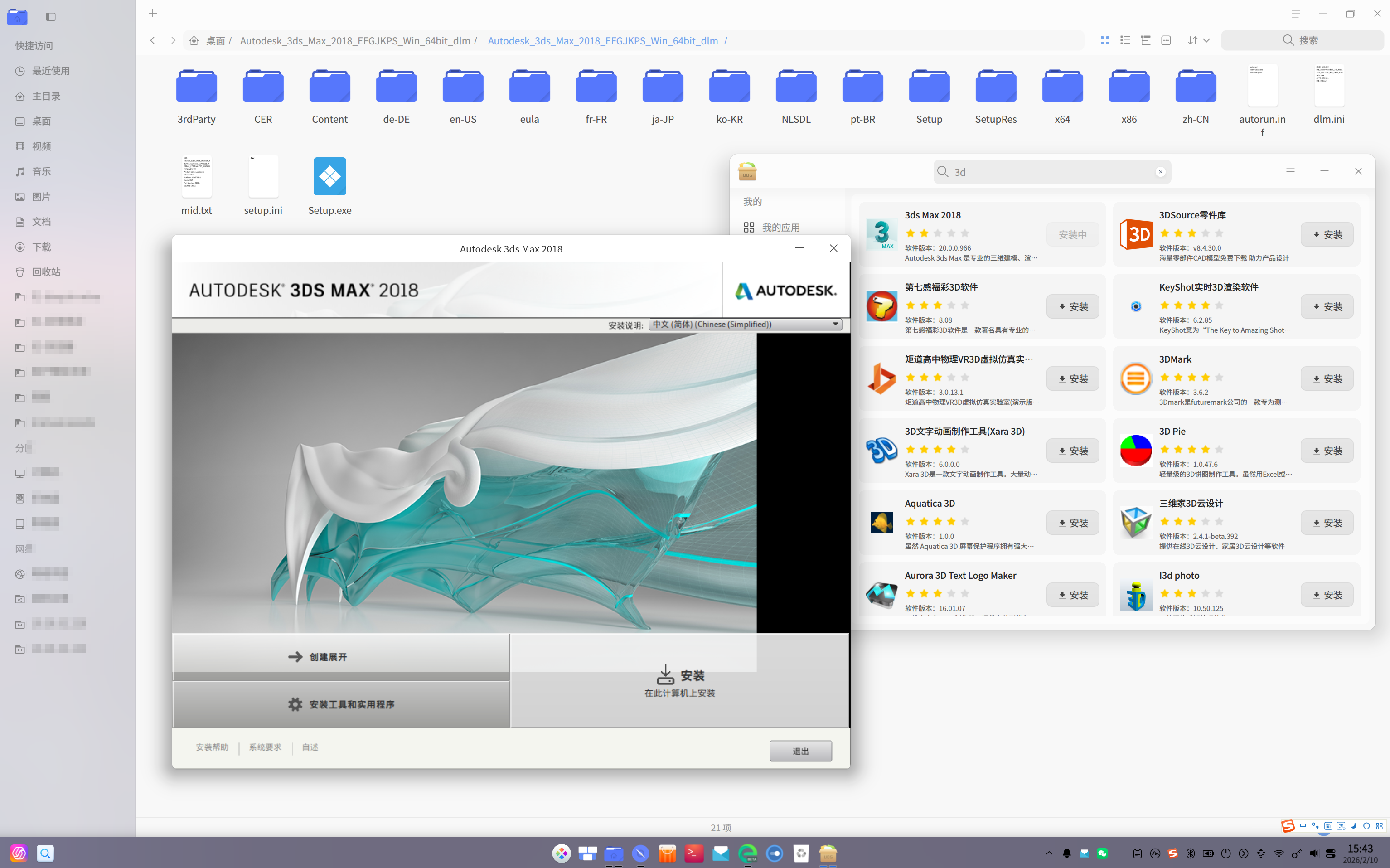The width and height of the screenshot is (1390, 868).
Task: Switch to icon grid view mode
Action: click(x=1104, y=40)
